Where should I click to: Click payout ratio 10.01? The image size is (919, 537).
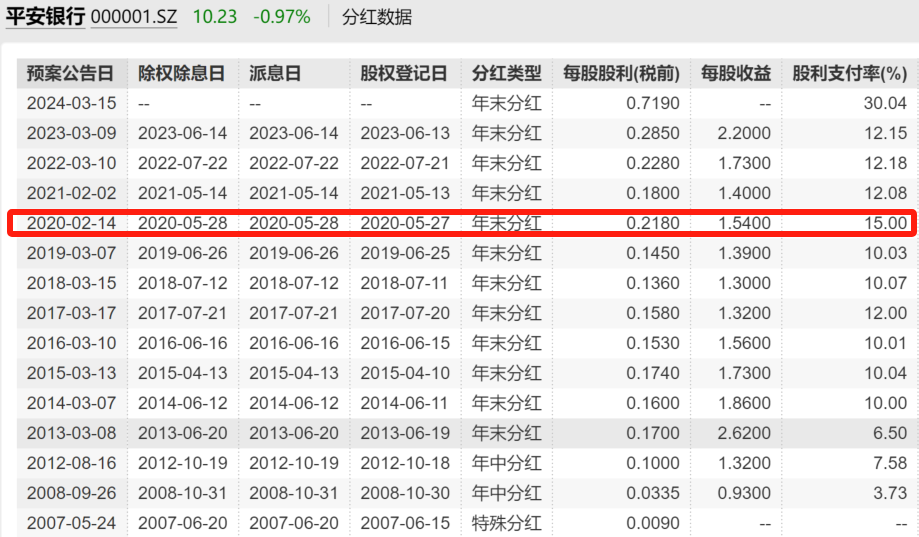886,343
